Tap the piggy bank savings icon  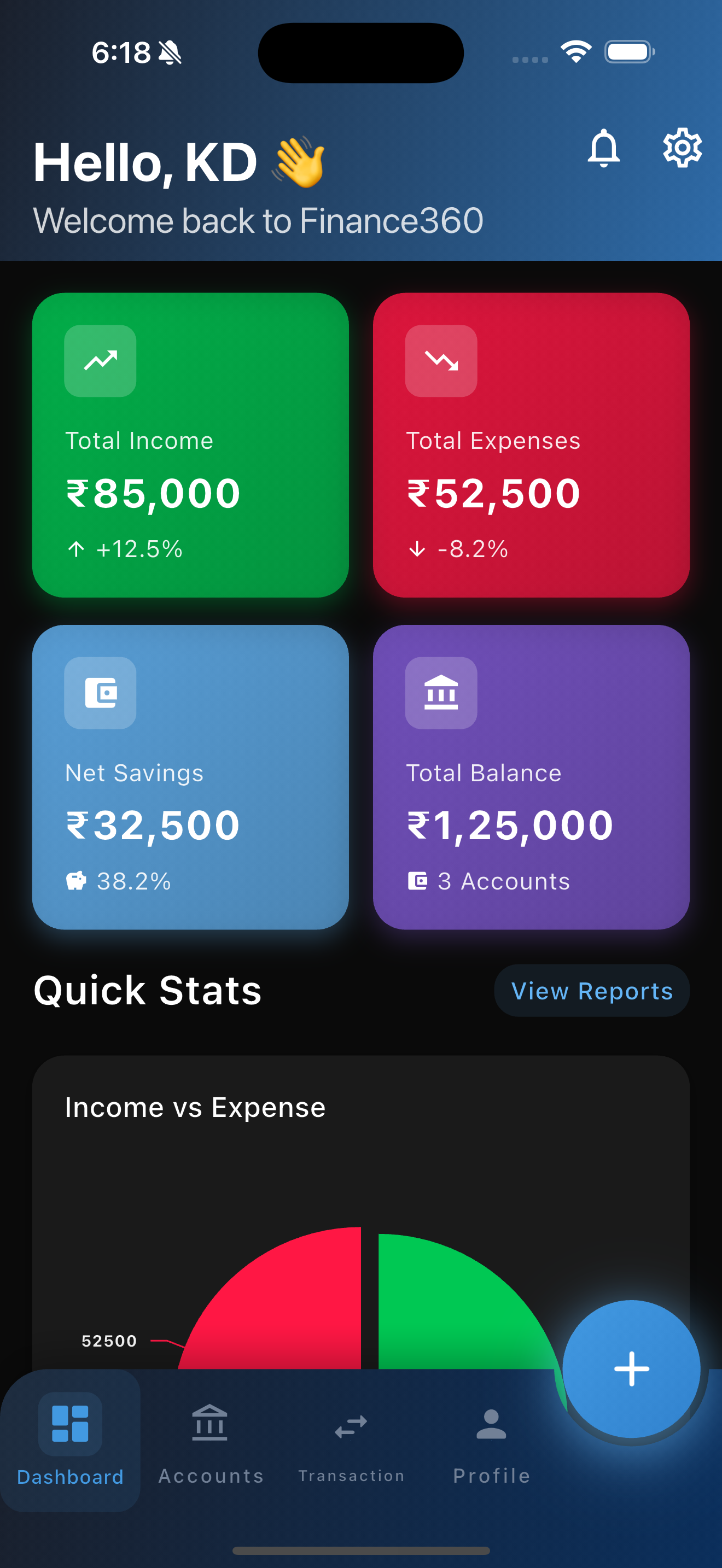coord(76,881)
